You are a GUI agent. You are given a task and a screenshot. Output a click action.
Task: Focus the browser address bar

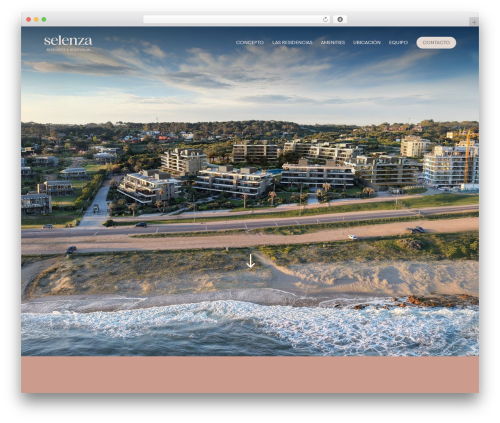(x=233, y=19)
